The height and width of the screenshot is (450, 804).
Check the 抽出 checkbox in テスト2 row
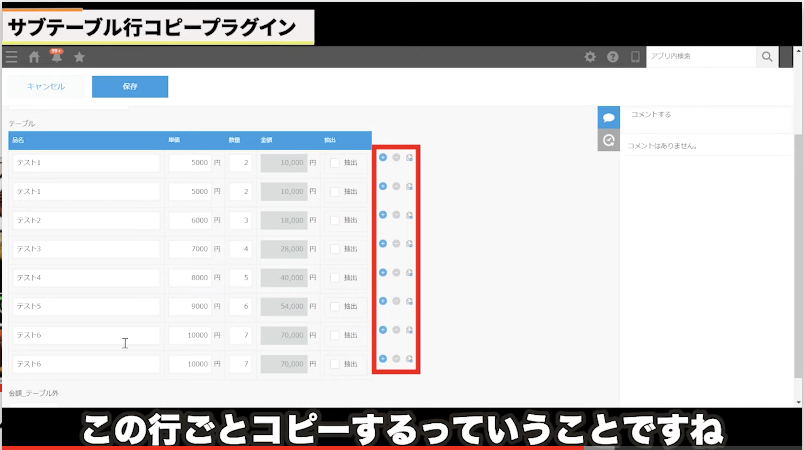coord(335,220)
